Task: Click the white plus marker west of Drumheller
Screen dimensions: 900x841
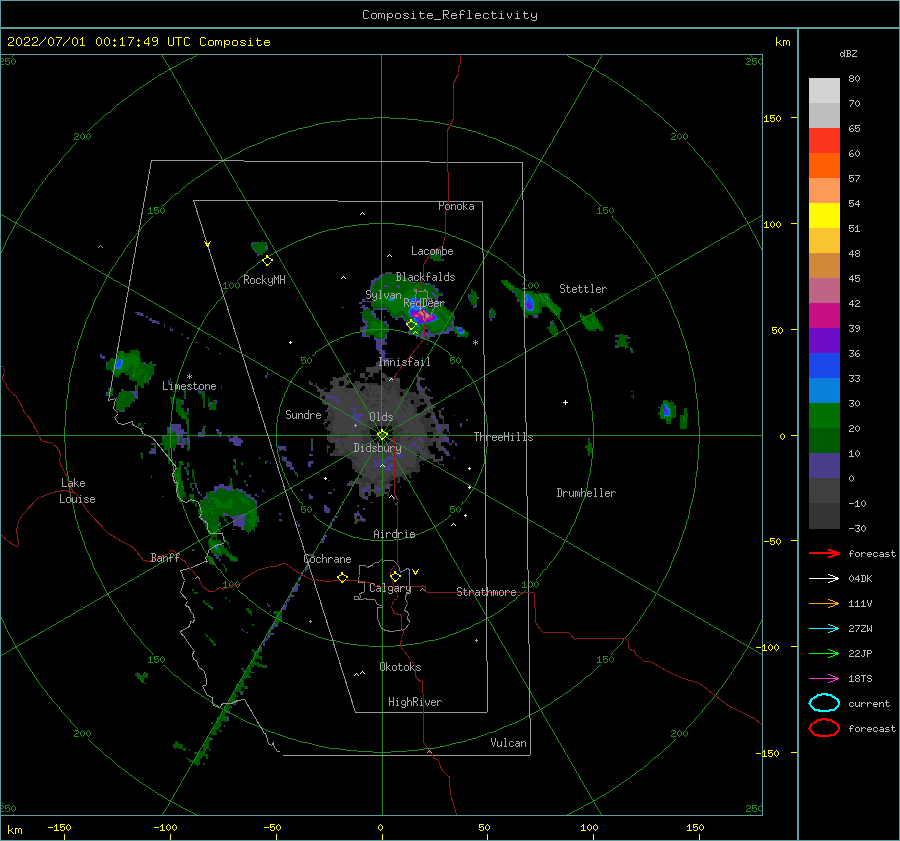Action: [x=565, y=402]
